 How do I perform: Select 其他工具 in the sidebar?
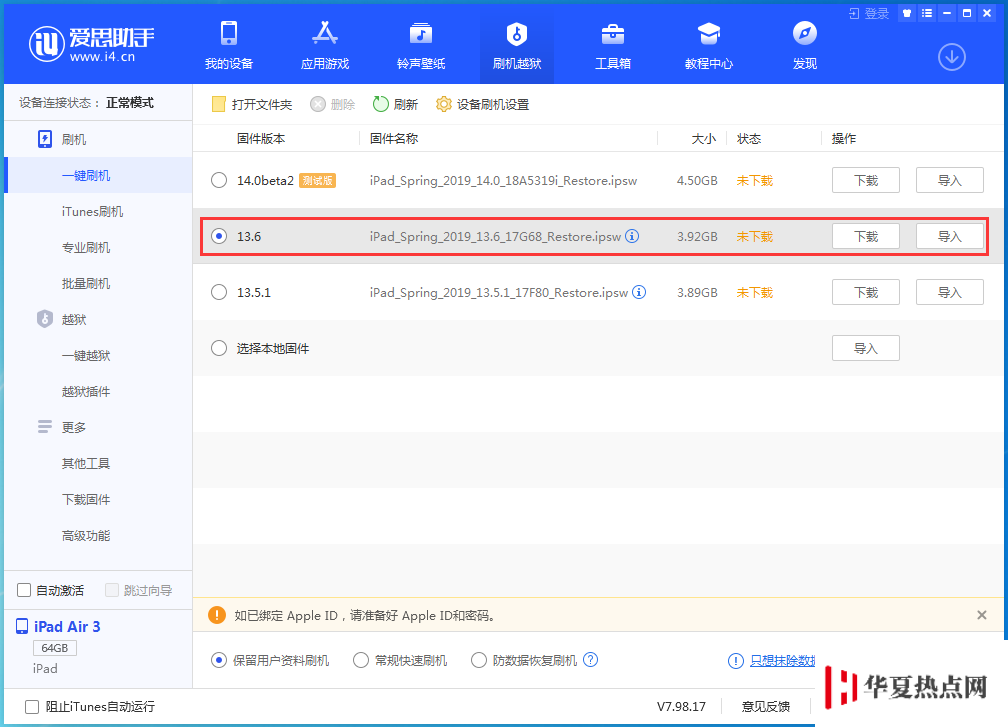pos(86,463)
